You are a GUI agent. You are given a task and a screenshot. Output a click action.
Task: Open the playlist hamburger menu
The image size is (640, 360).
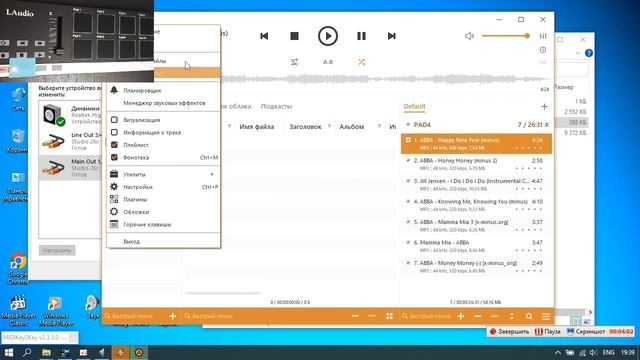(546, 316)
